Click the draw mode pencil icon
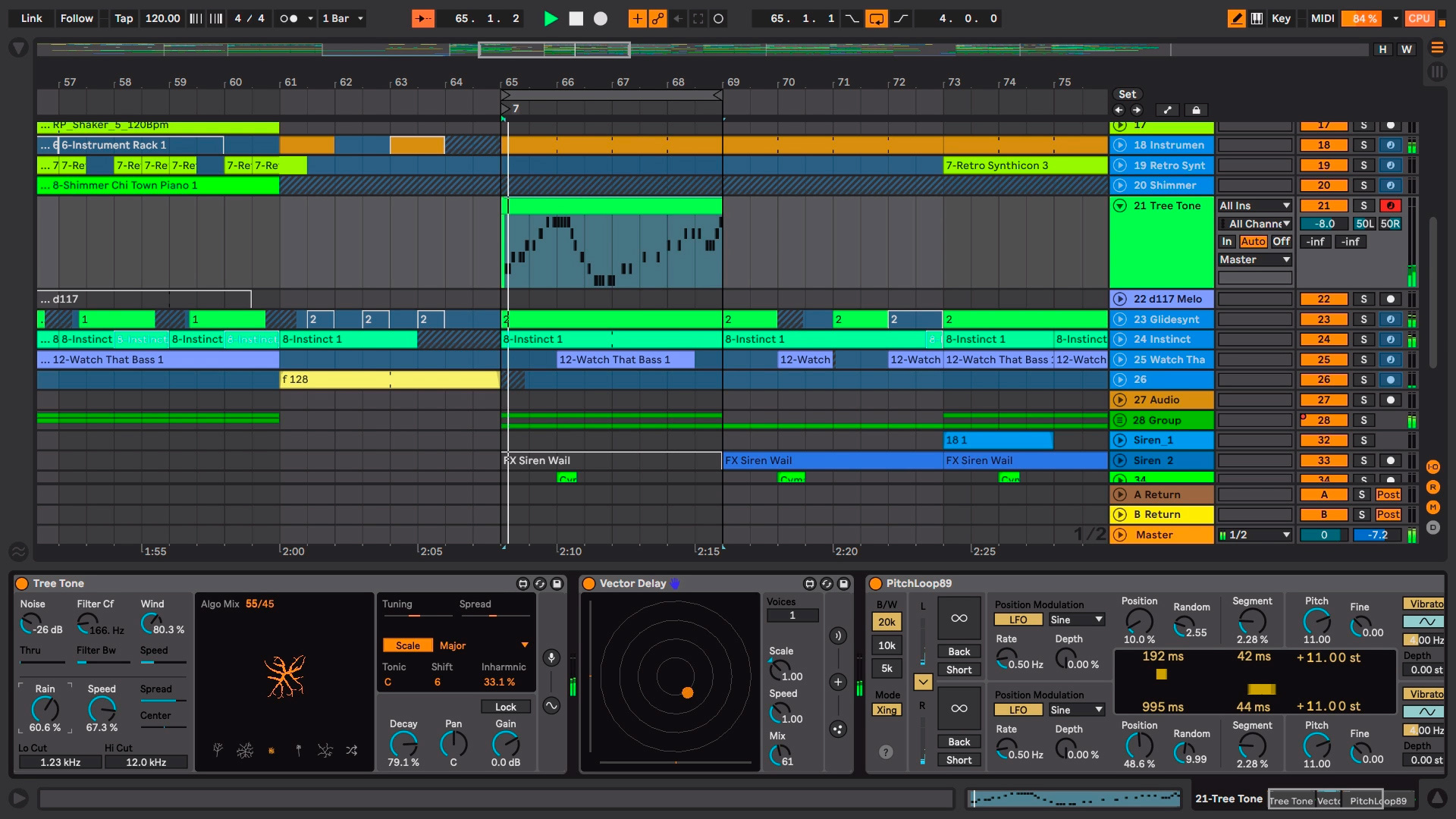This screenshot has width=1456, height=819. point(1238,17)
